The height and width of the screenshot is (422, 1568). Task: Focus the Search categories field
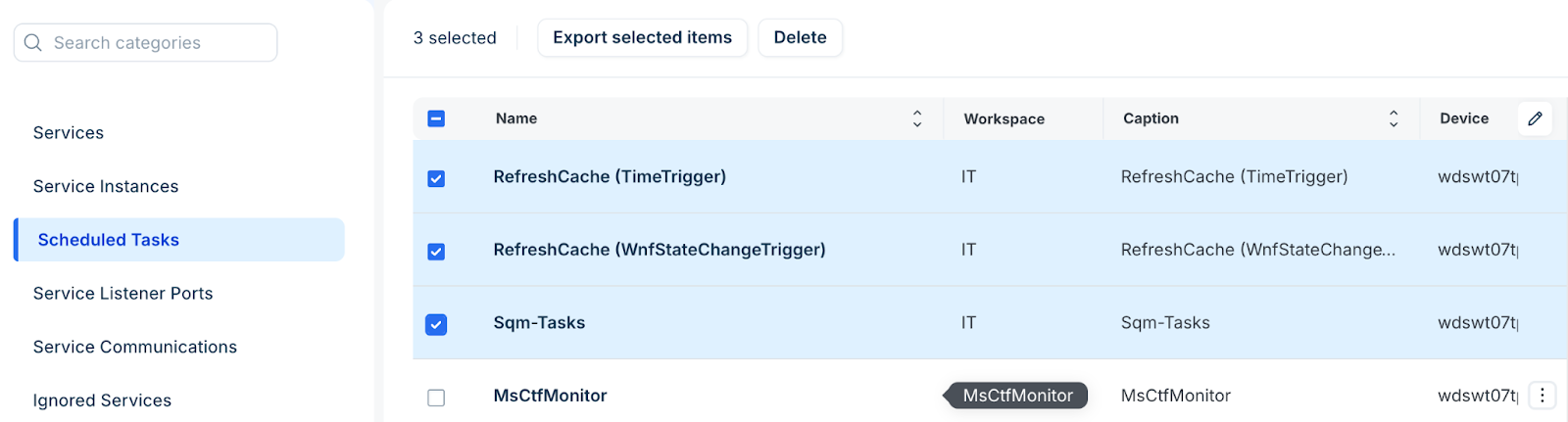[145, 43]
